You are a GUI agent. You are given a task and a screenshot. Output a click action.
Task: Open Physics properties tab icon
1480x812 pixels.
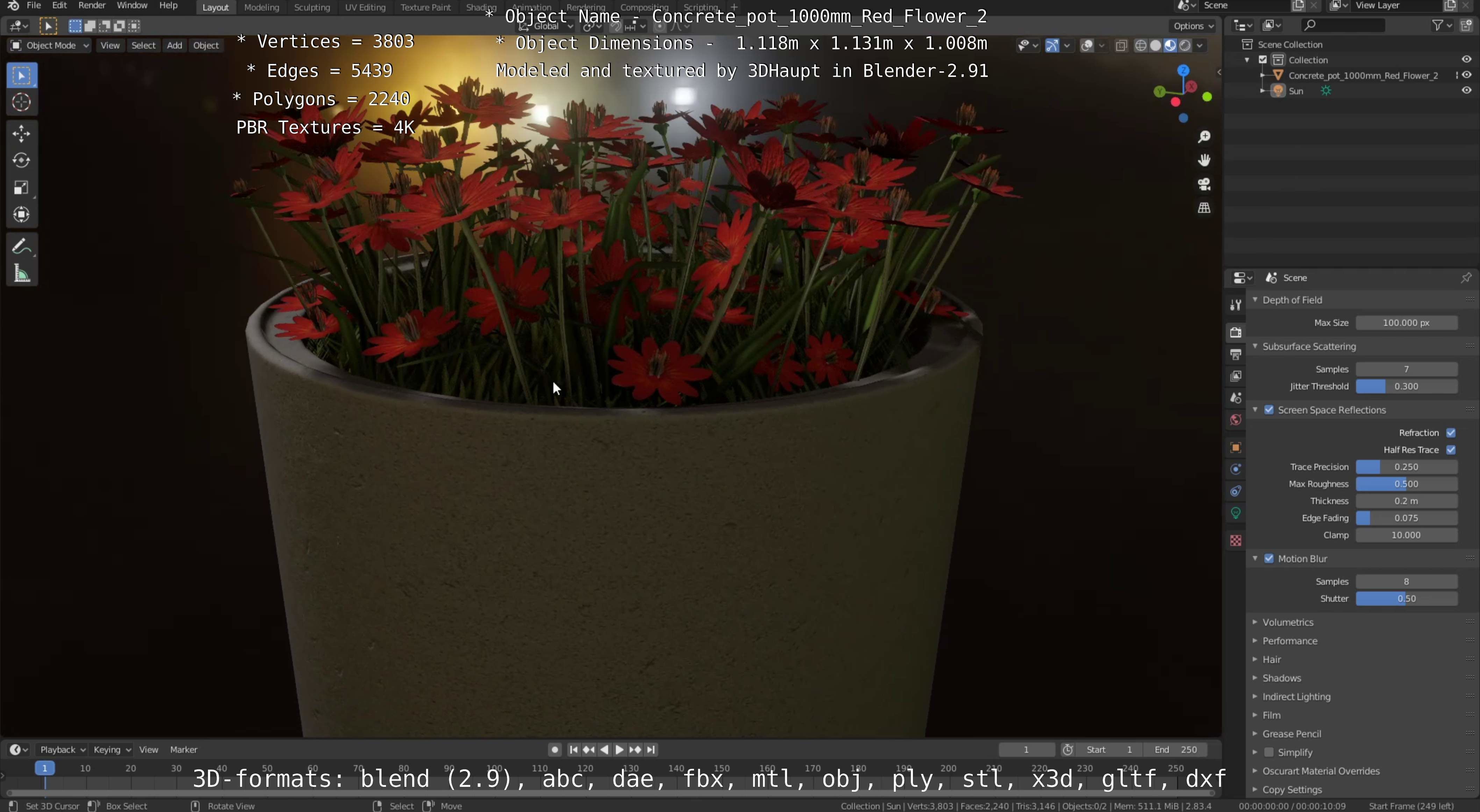click(1235, 469)
